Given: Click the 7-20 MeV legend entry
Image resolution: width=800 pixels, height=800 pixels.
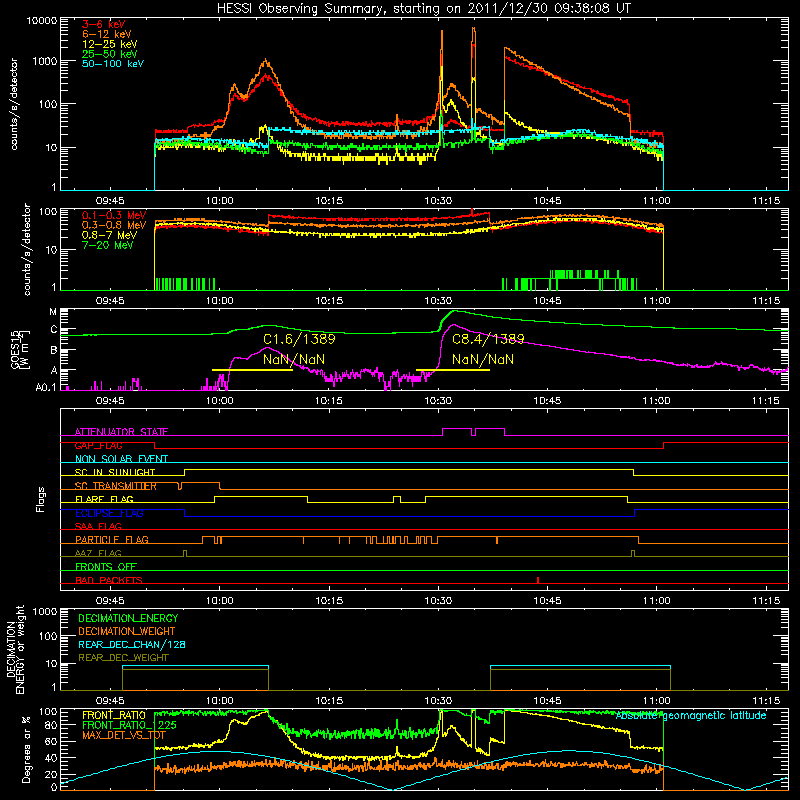Looking at the screenshot, I should coord(108,245).
